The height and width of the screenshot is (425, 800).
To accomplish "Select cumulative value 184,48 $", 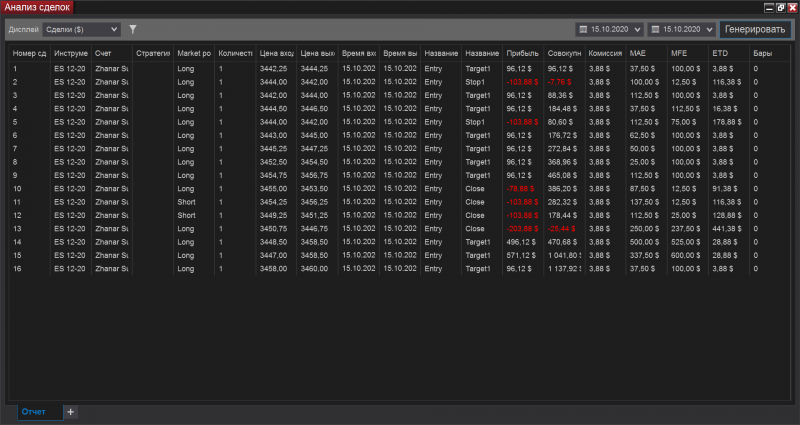I will (562, 109).
